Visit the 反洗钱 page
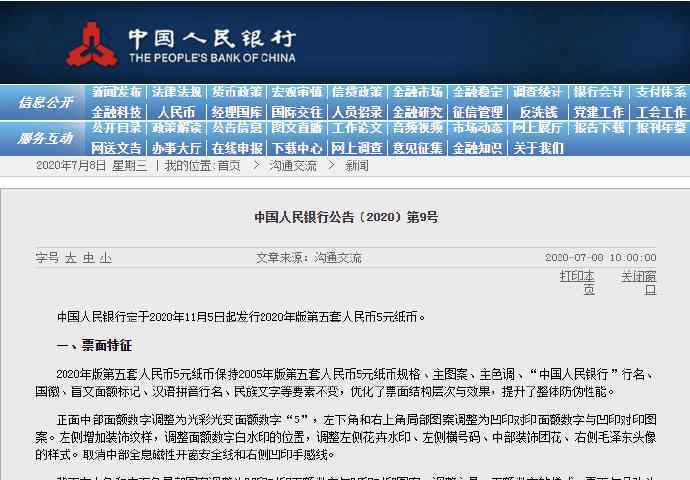The image size is (690, 480). tap(539, 112)
